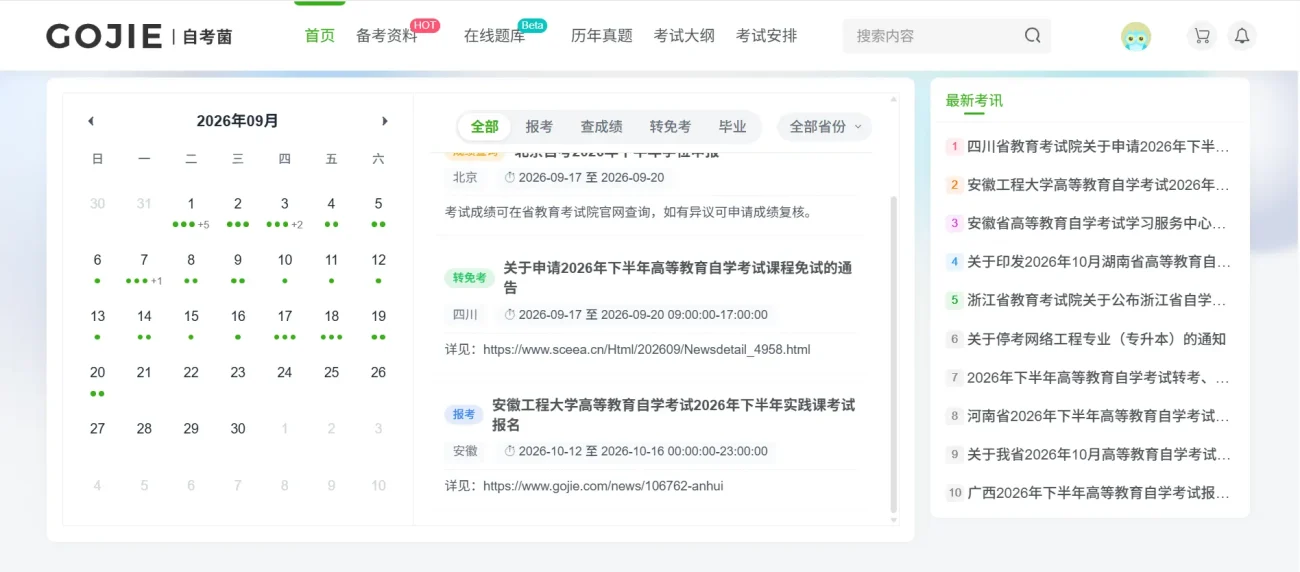Click the 转免考 green tag on event
This screenshot has width=1300, height=572.
click(x=469, y=278)
